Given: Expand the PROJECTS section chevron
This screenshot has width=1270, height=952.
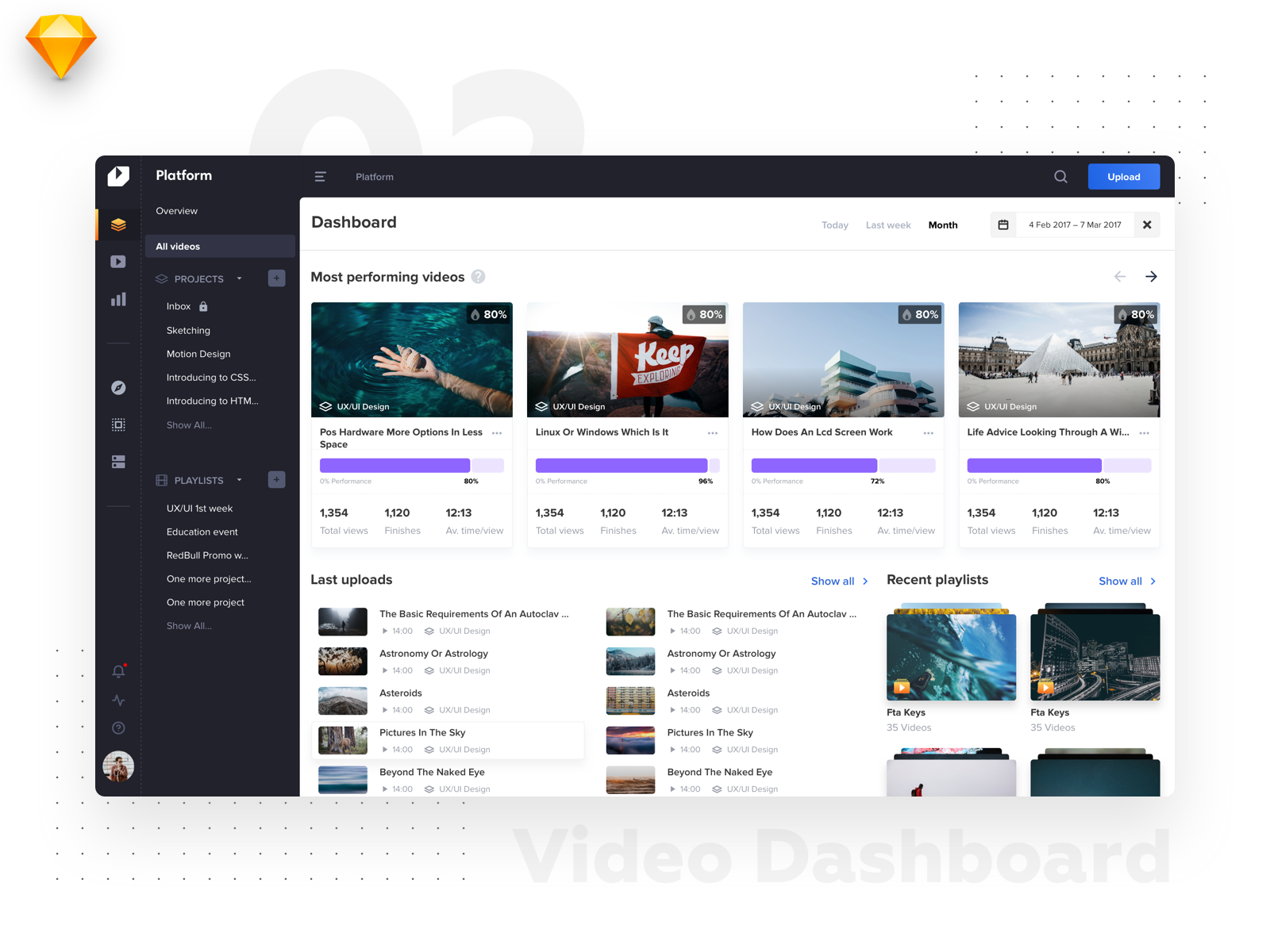Looking at the screenshot, I should click(240, 278).
